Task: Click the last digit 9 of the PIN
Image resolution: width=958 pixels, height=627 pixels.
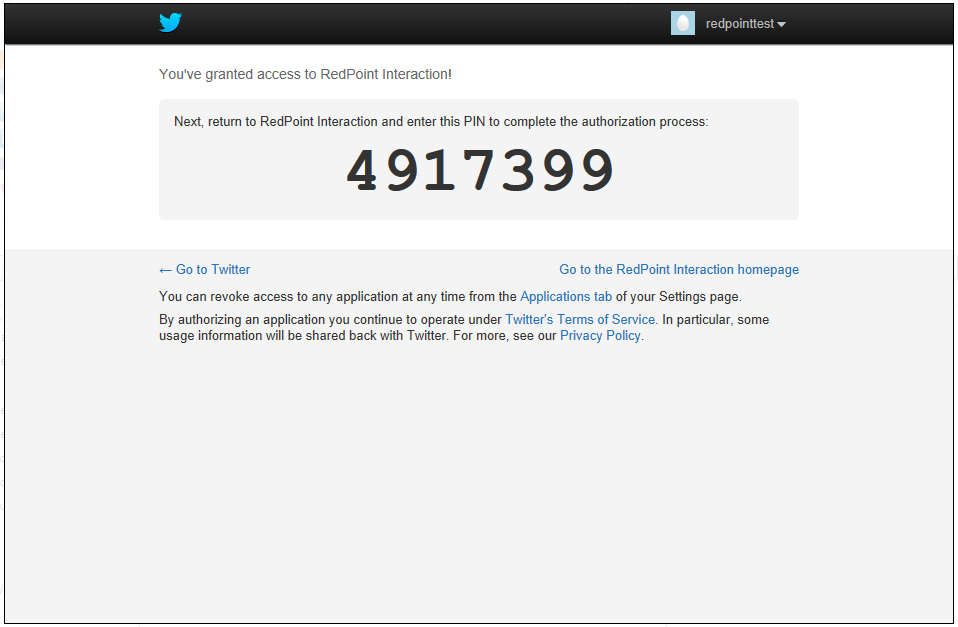Action: tap(598, 171)
